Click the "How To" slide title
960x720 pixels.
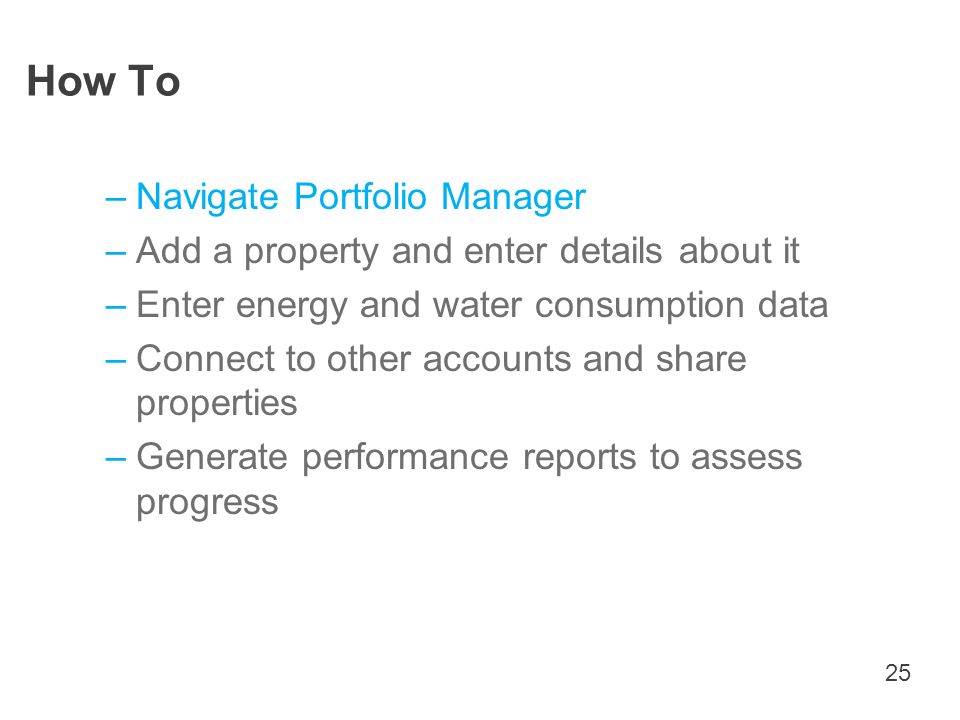click(103, 81)
